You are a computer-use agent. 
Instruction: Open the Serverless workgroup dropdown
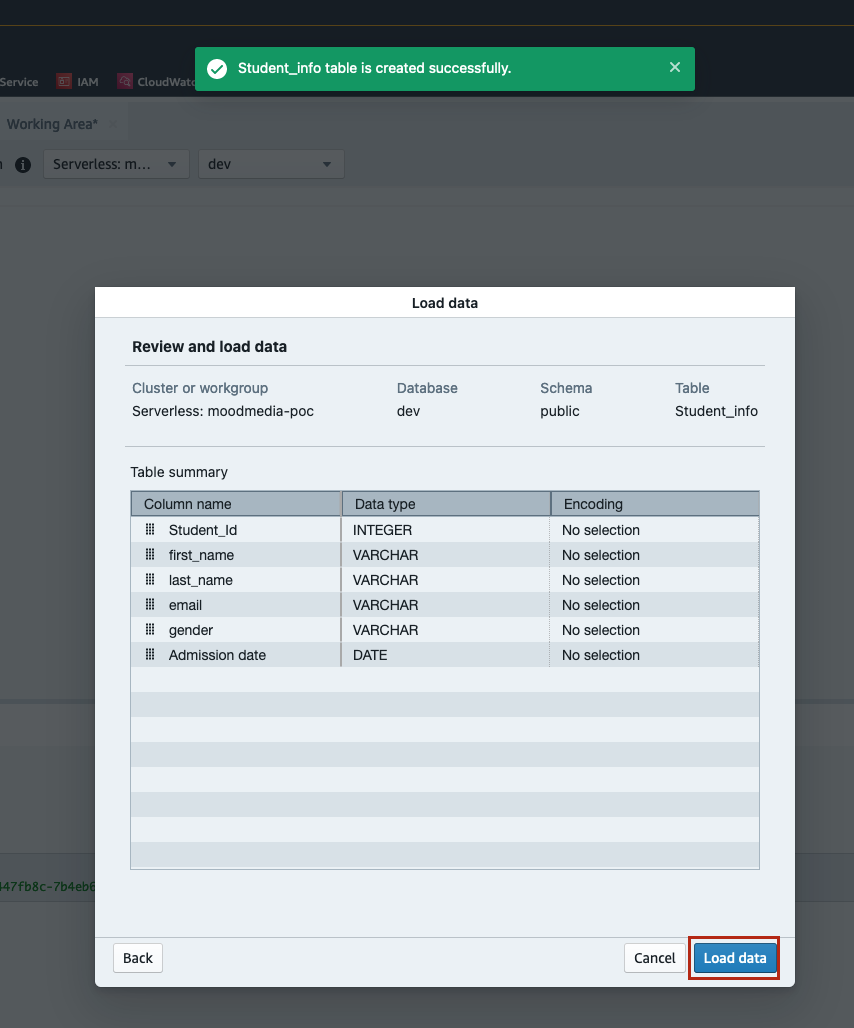click(116, 164)
